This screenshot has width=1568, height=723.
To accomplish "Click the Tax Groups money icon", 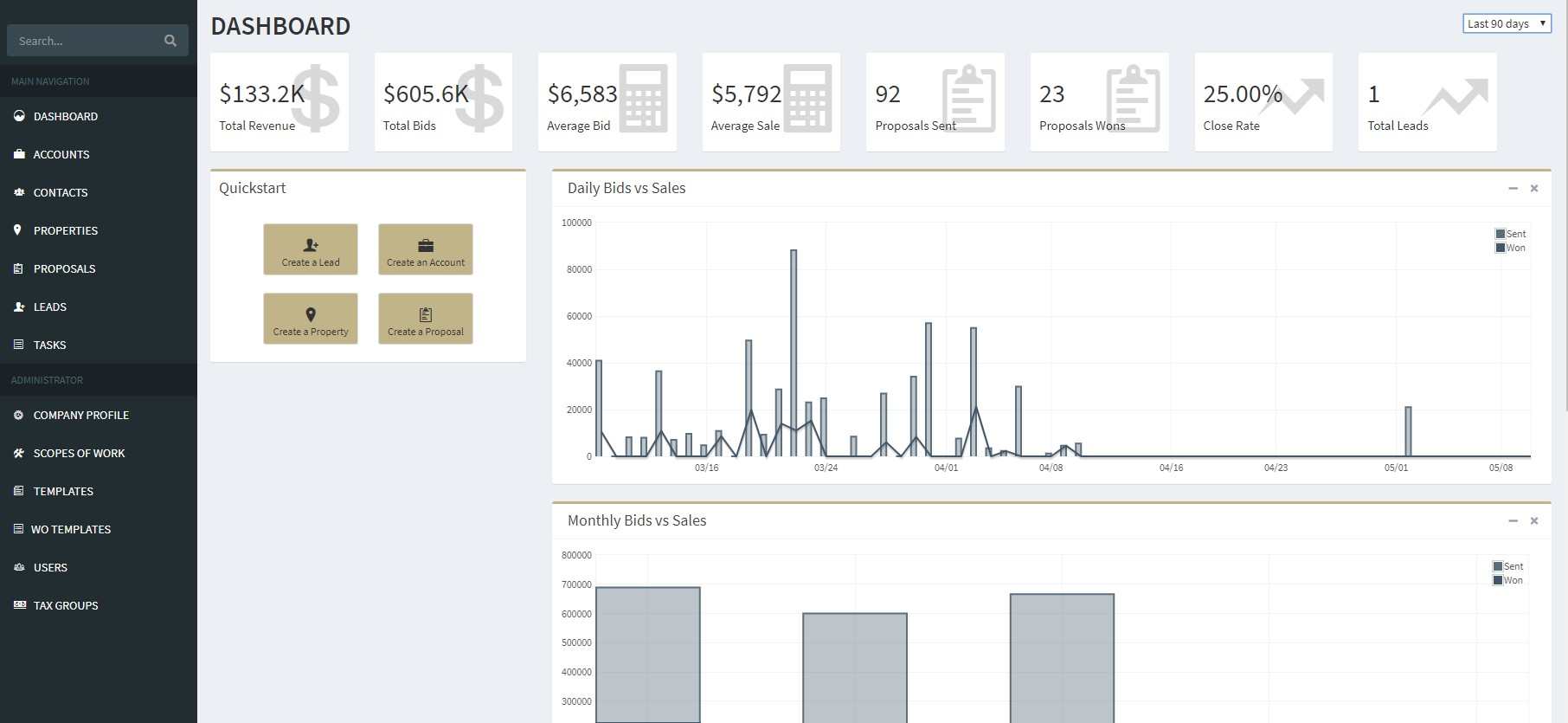I will (19, 605).
